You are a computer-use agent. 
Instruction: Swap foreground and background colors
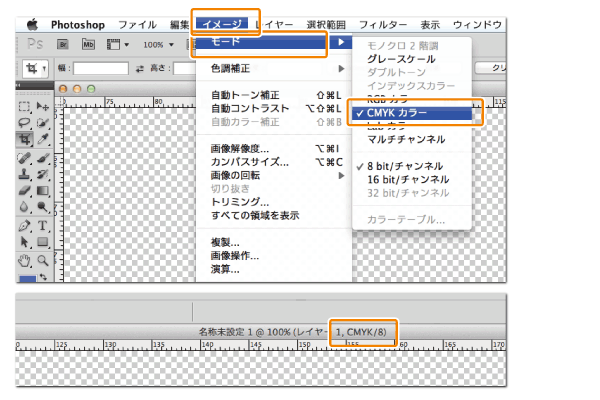coord(43,276)
